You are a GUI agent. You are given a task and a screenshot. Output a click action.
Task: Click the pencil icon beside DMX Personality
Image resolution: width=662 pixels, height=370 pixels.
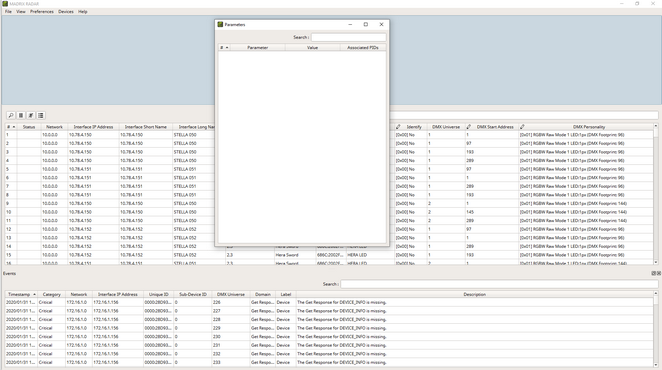click(x=522, y=127)
